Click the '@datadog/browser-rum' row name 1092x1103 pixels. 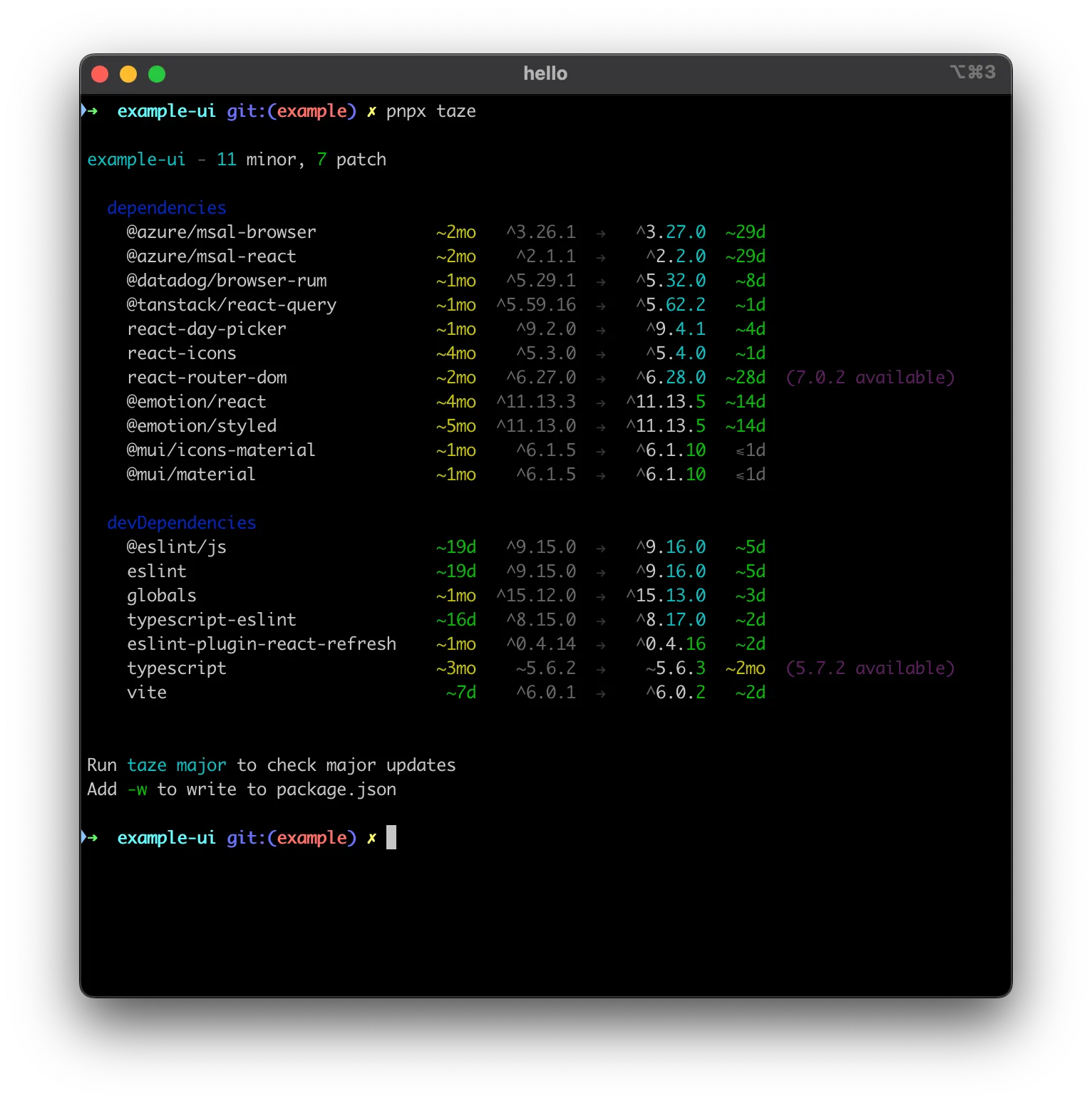click(x=227, y=281)
